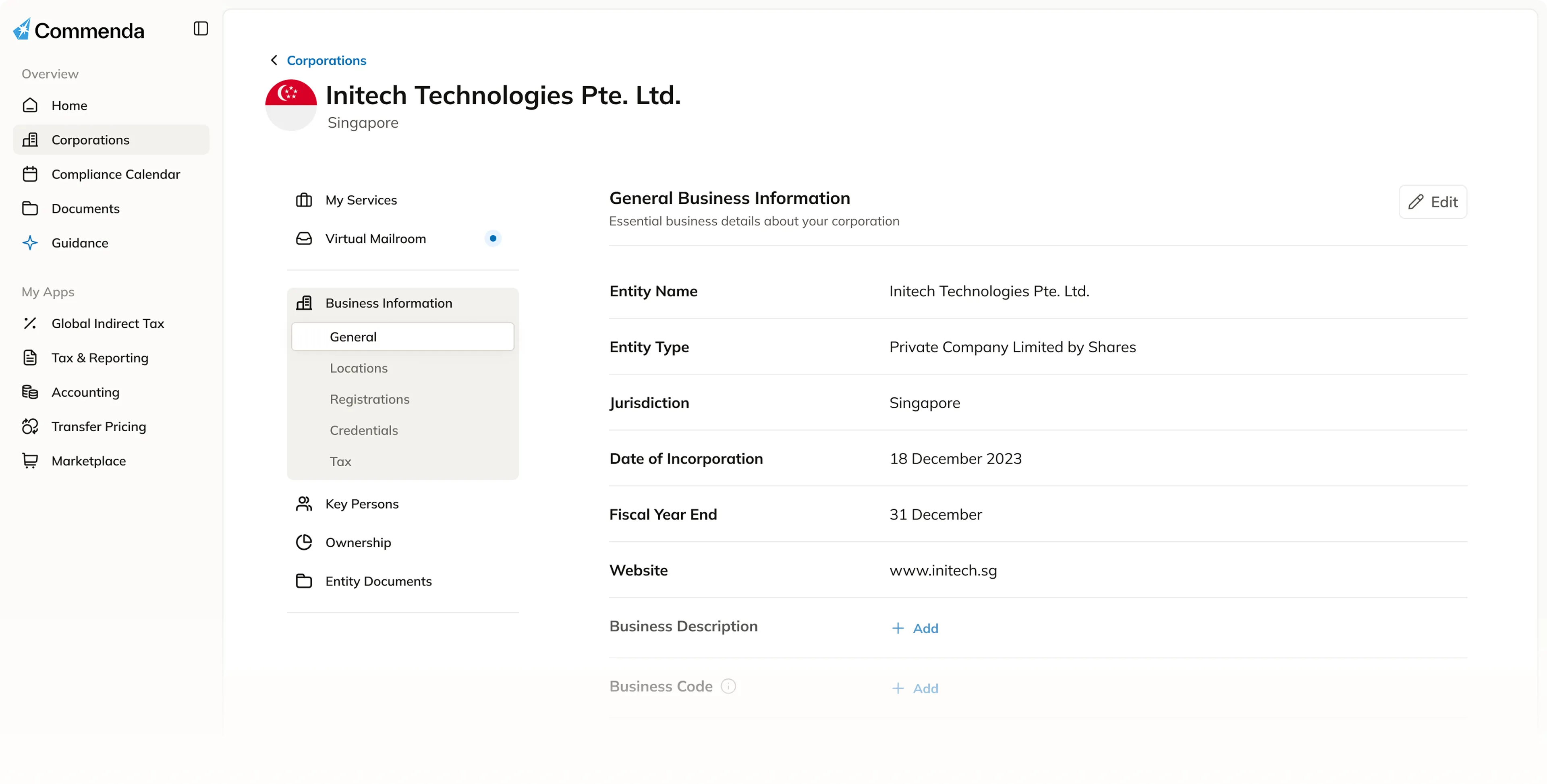Expand the Key Persons section

click(x=361, y=504)
